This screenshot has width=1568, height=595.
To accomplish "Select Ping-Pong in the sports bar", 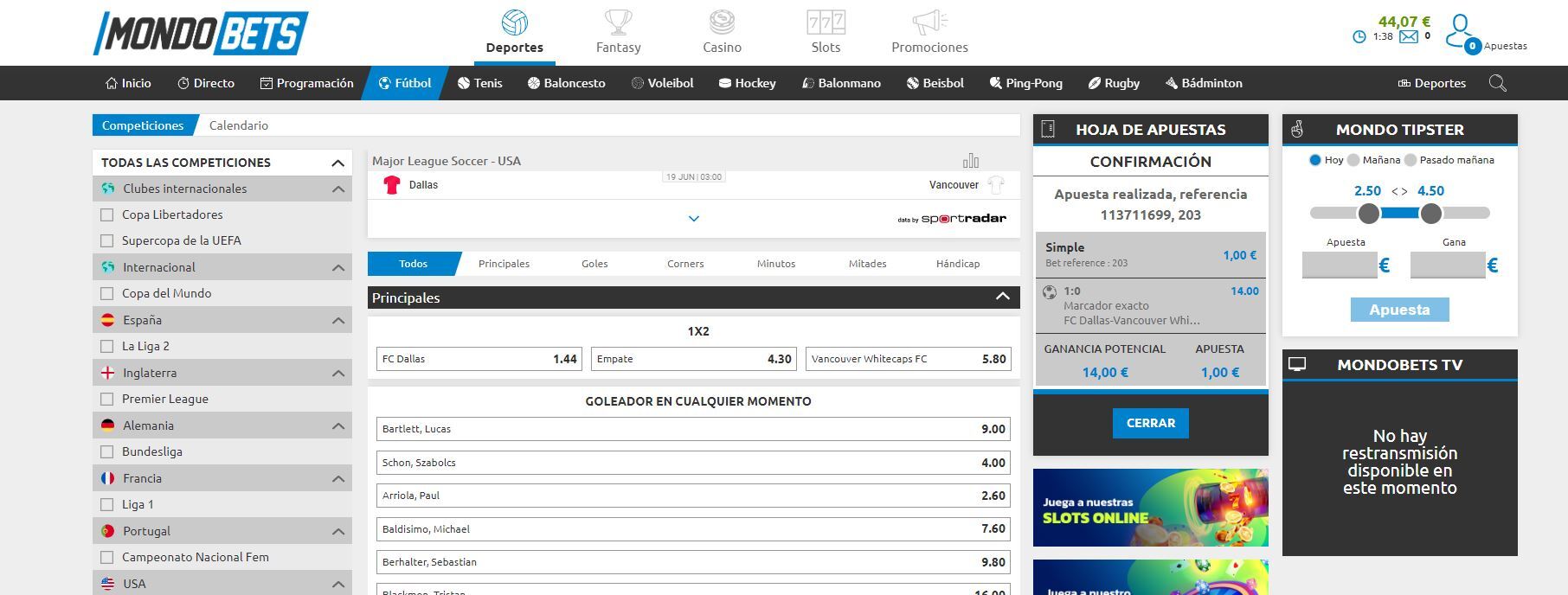I will tap(1026, 83).
